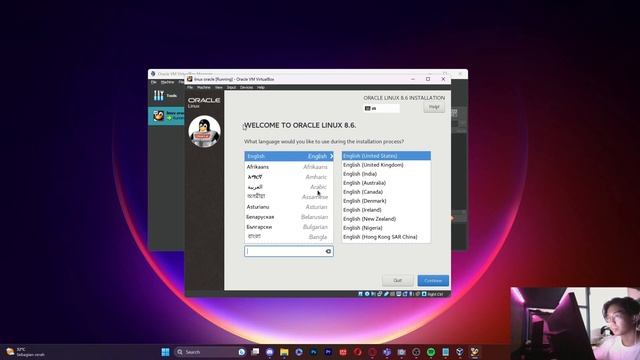Click the taskbar Search box

tap(210, 352)
